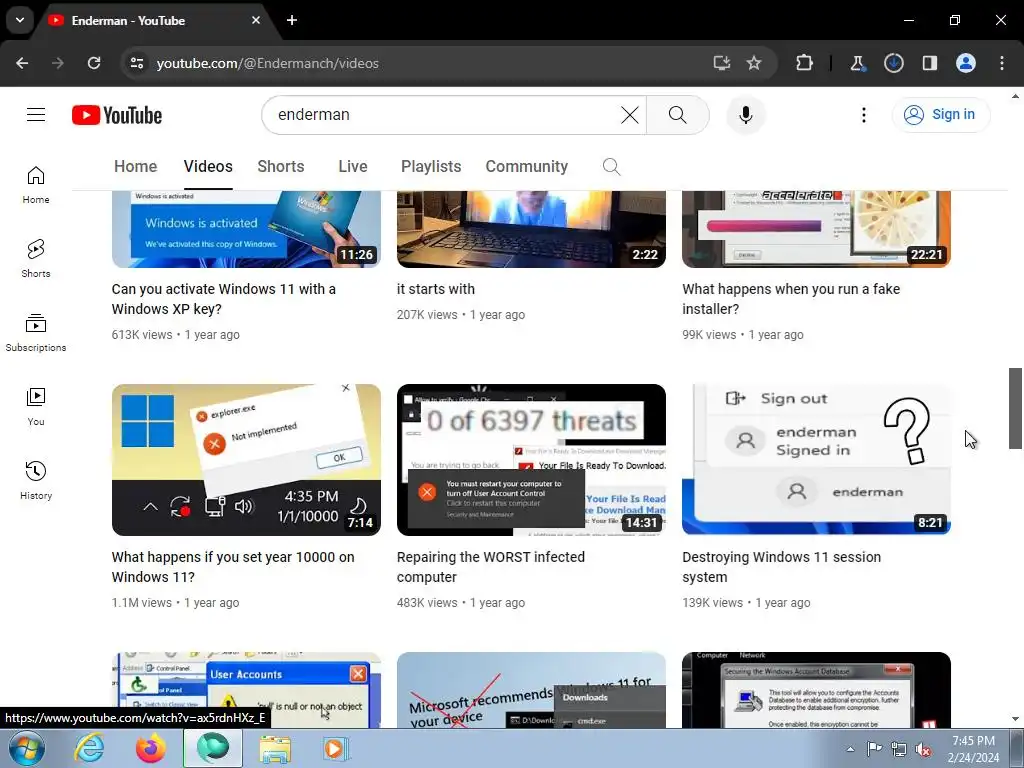The width and height of the screenshot is (1024, 768).
Task: Open 'Repairing the WORST infected computer' title
Action: click(490, 567)
